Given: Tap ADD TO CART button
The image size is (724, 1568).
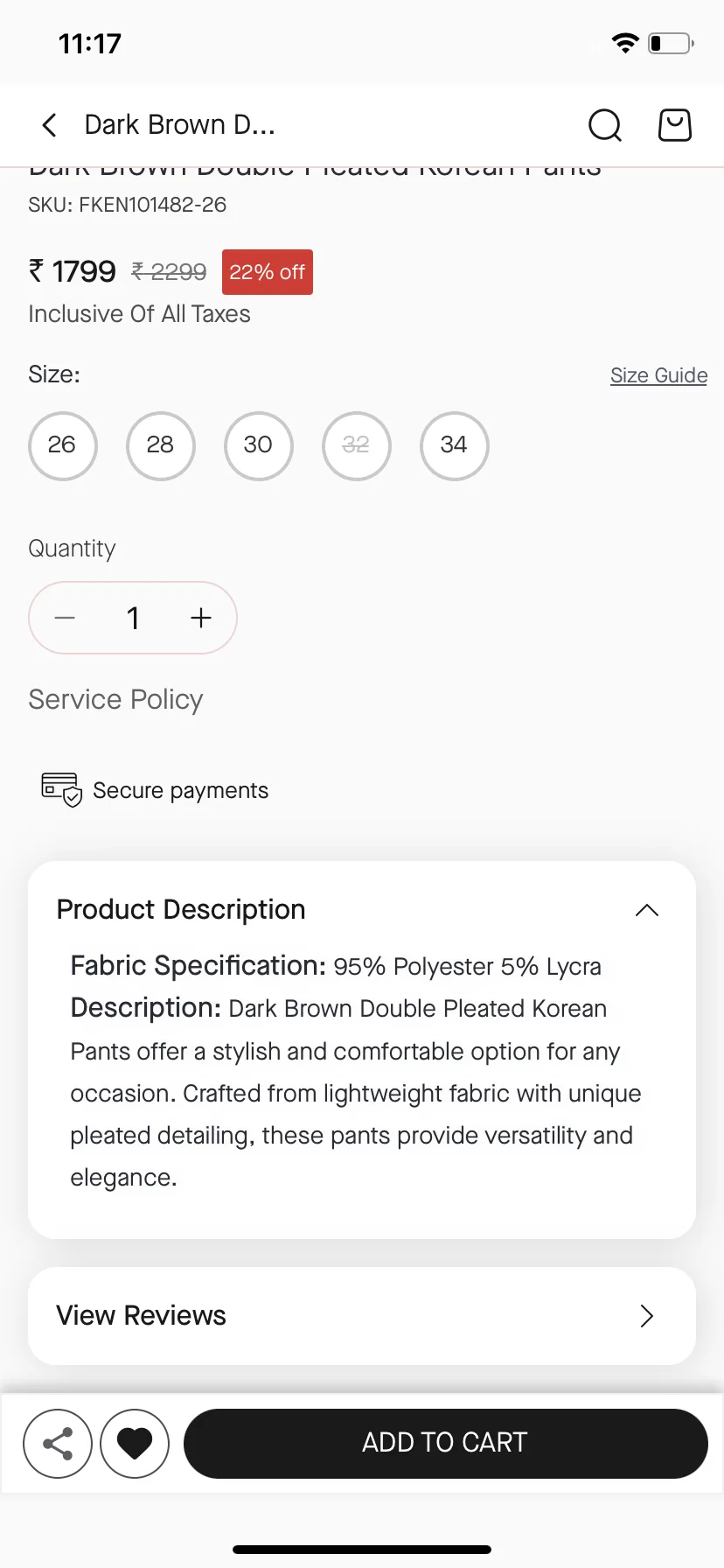Looking at the screenshot, I should [446, 1444].
